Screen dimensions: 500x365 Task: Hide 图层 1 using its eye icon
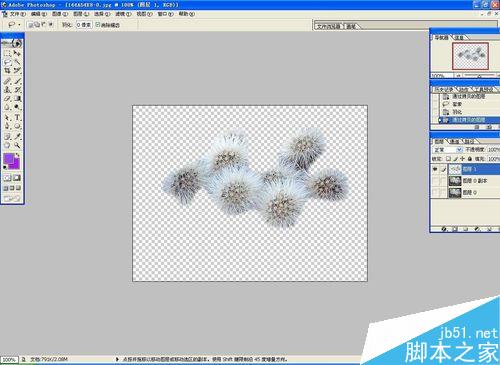tap(435, 169)
